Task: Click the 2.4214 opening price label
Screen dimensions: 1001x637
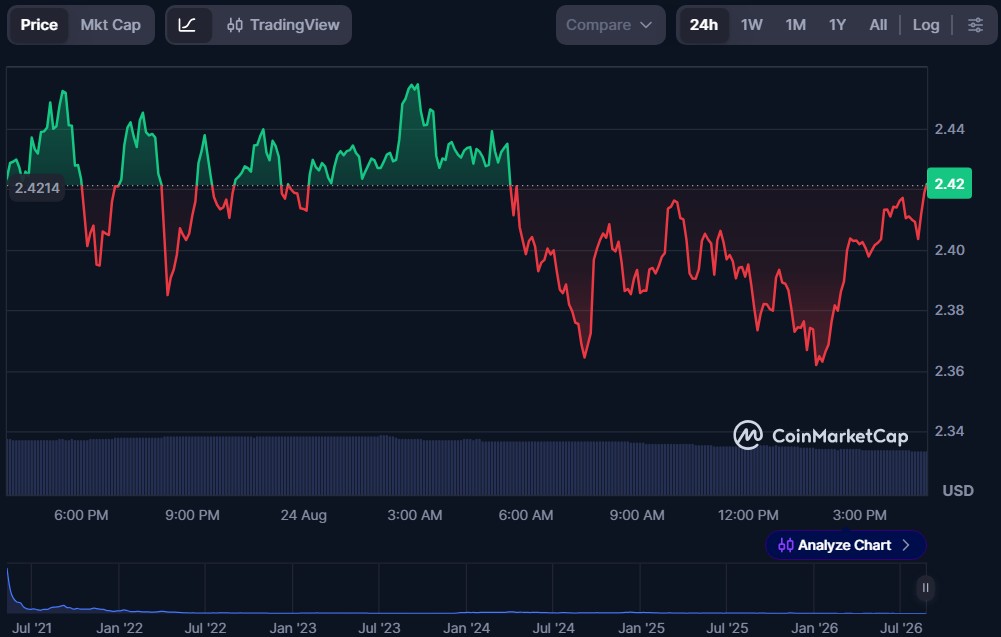Action: [37, 188]
